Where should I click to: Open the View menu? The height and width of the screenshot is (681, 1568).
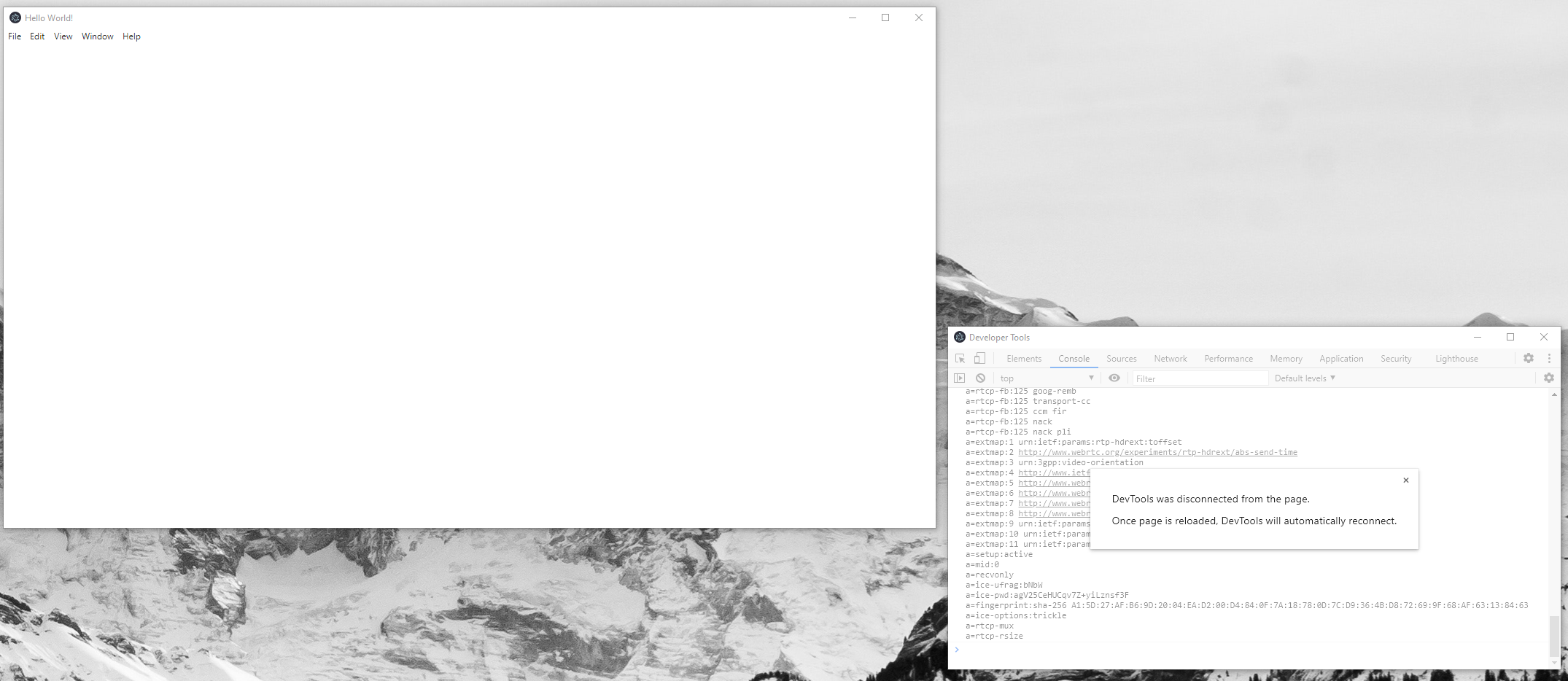[63, 36]
